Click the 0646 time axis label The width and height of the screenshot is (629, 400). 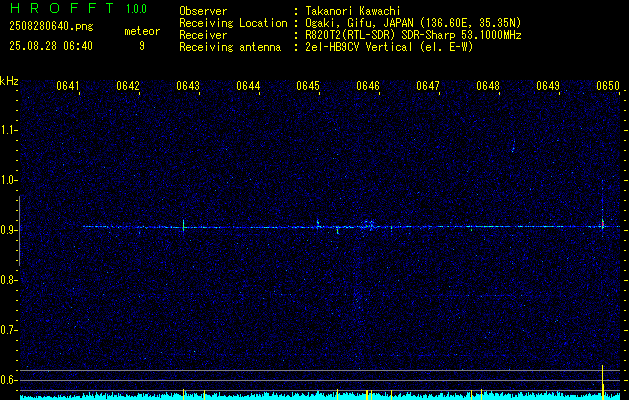(x=368, y=86)
